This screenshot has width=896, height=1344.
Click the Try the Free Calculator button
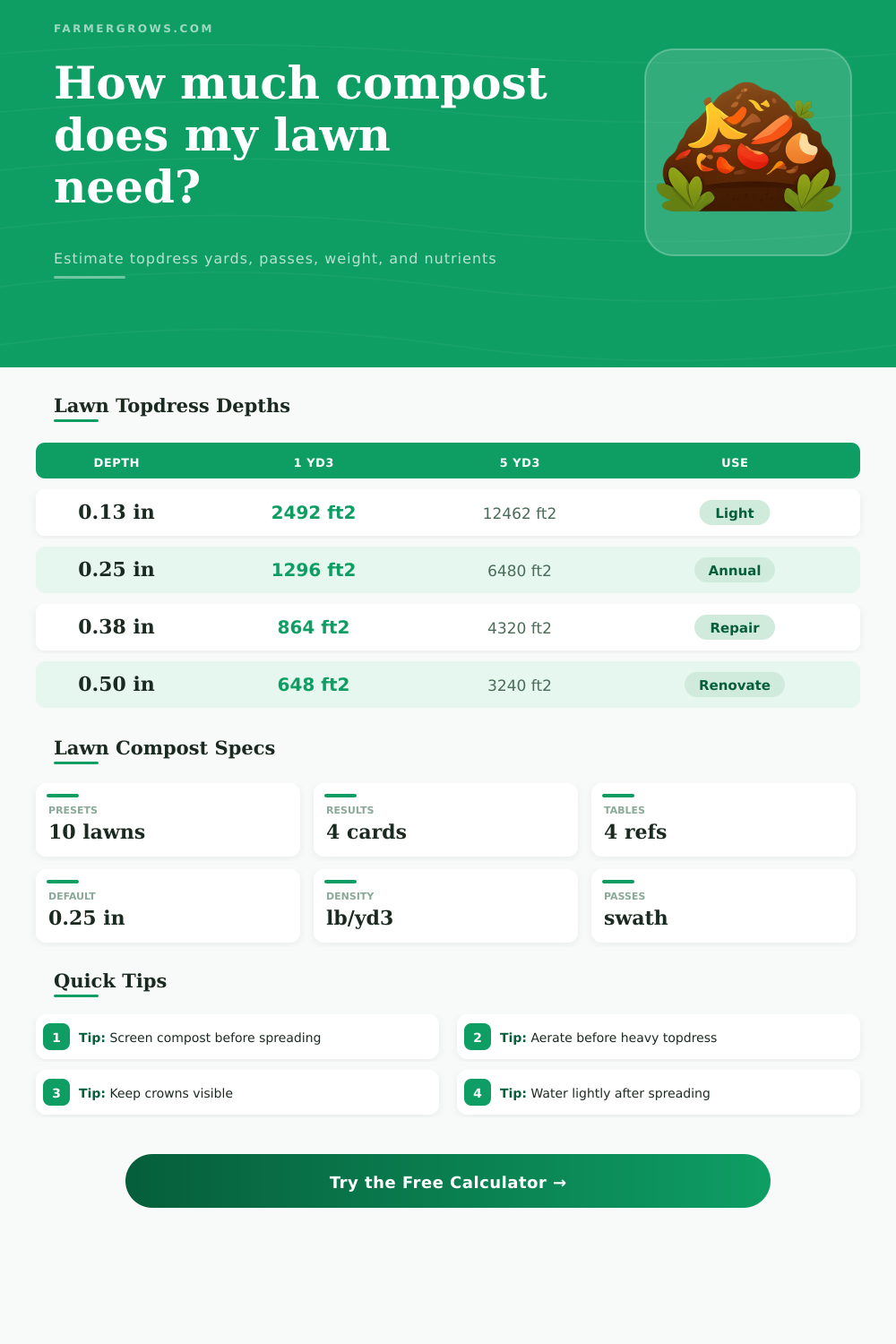[x=448, y=1181]
